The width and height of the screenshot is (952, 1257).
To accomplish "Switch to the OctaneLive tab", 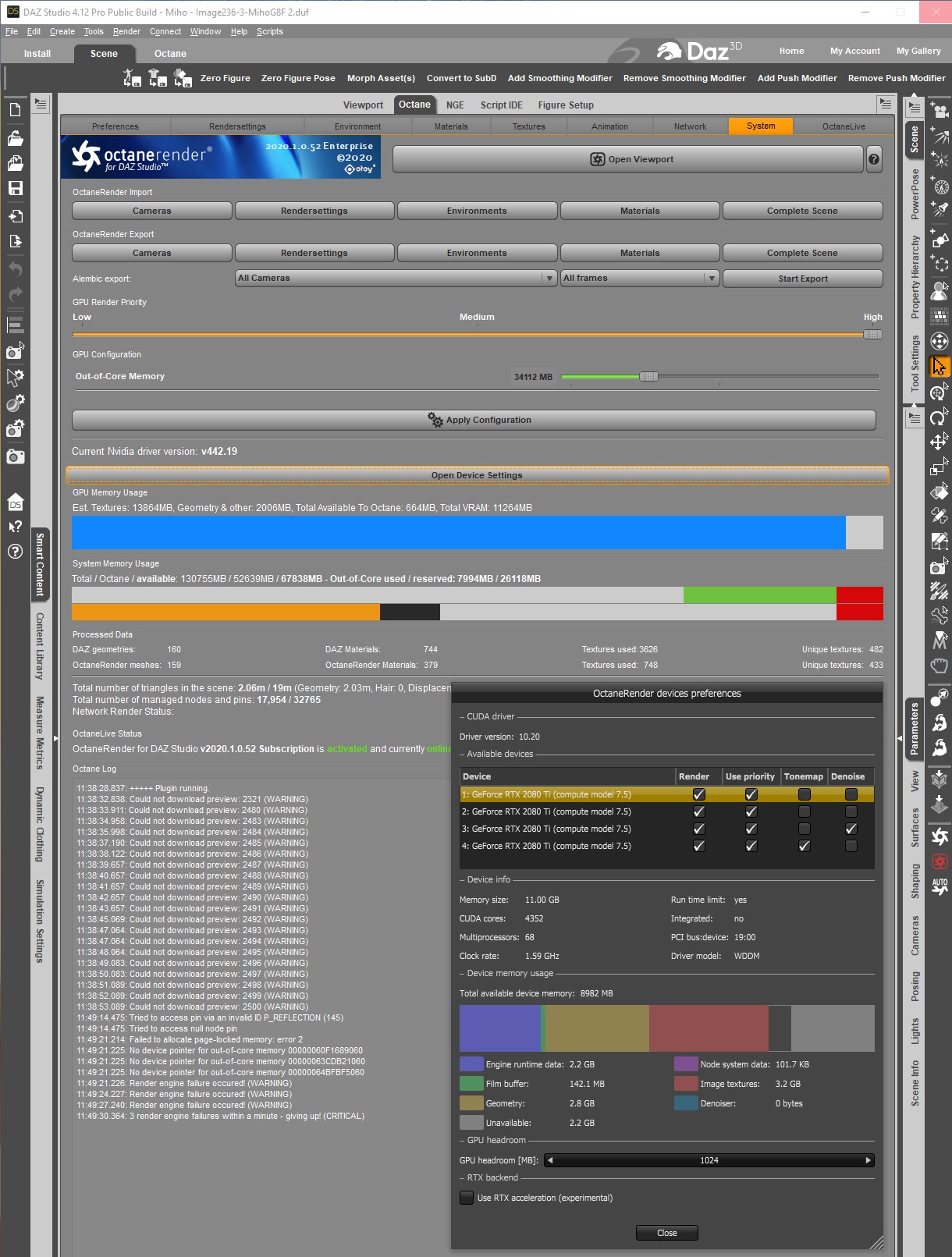I will (x=844, y=126).
